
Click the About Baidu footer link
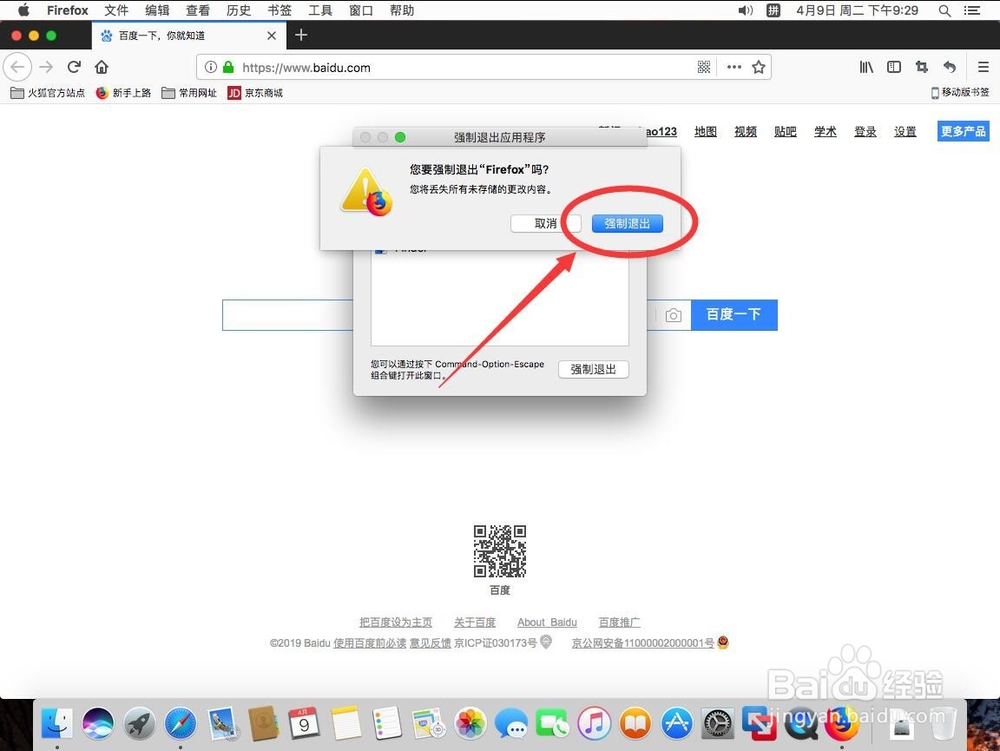tap(547, 622)
